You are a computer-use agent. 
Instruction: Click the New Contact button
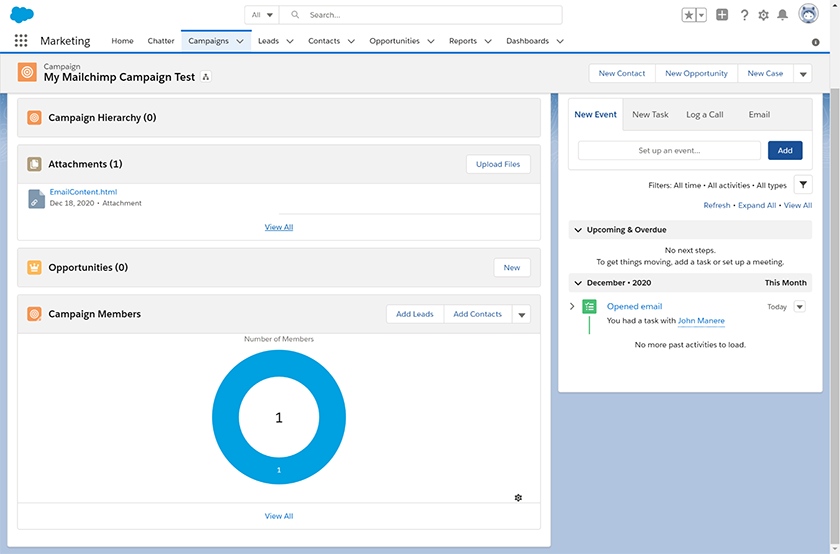622,73
